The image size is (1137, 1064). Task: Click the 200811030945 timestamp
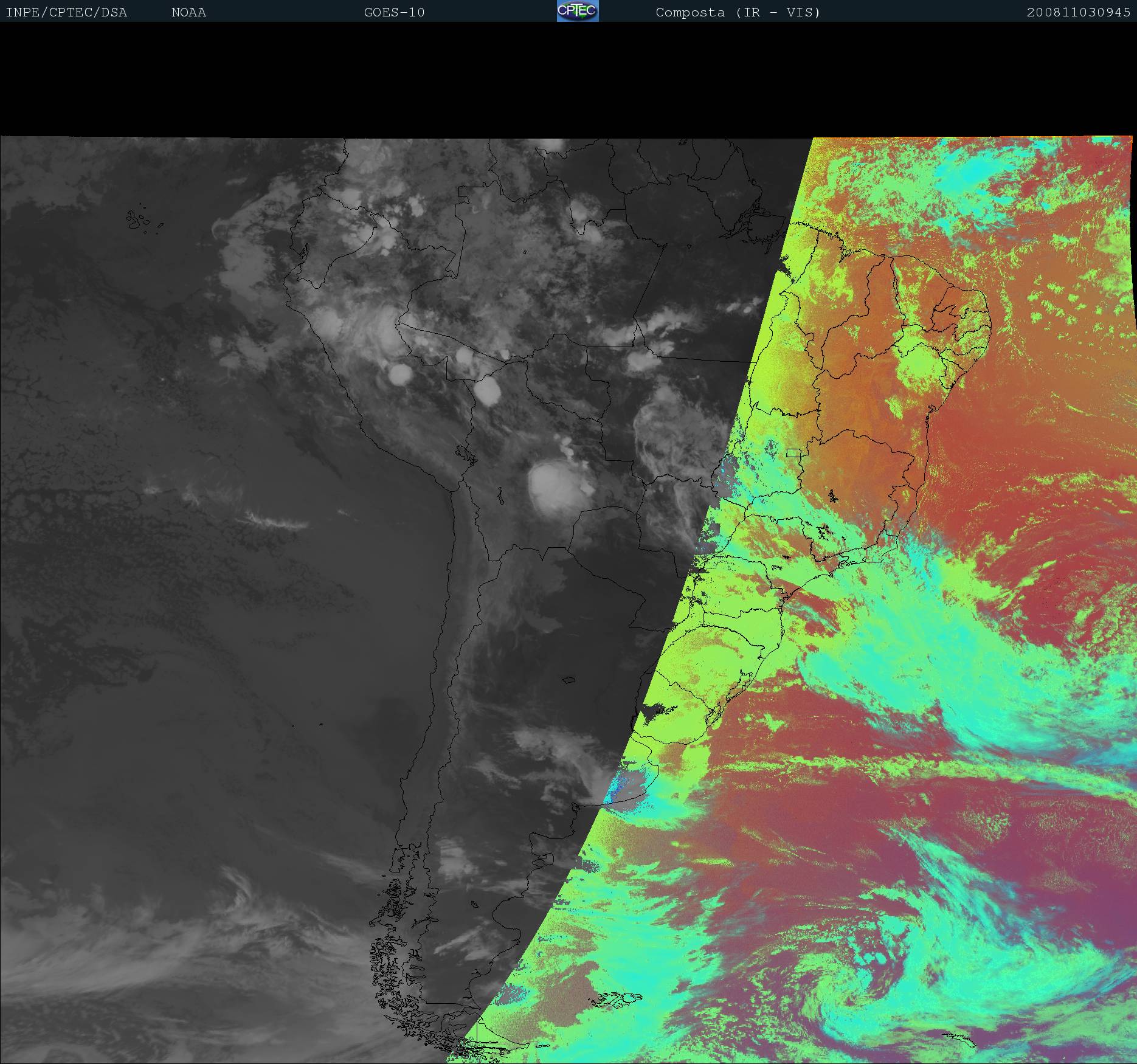click(x=1078, y=12)
